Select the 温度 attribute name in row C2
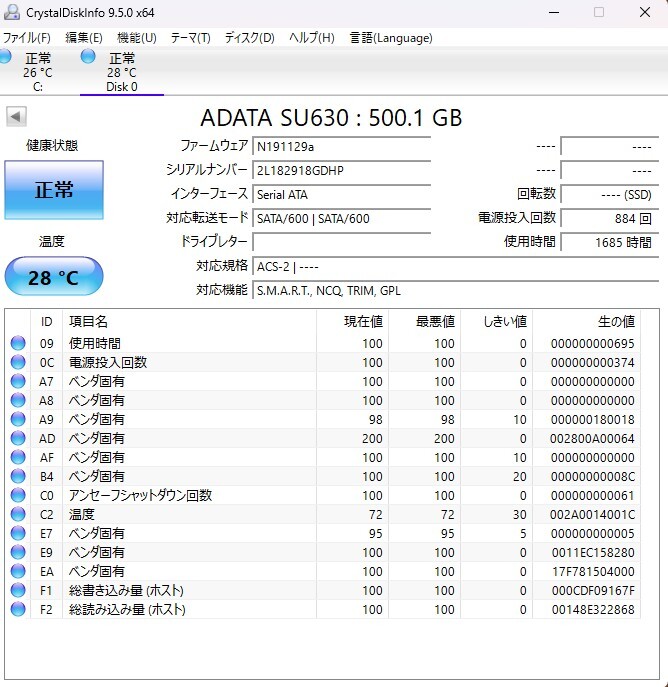This screenshot has width=668, height=687. [81, 514]
